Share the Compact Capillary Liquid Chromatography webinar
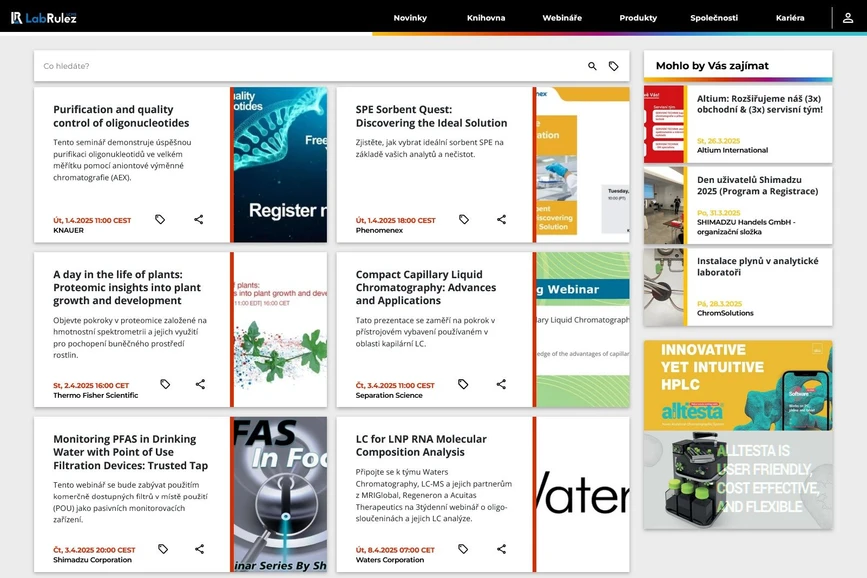867x578 pixels. [501, 384]
